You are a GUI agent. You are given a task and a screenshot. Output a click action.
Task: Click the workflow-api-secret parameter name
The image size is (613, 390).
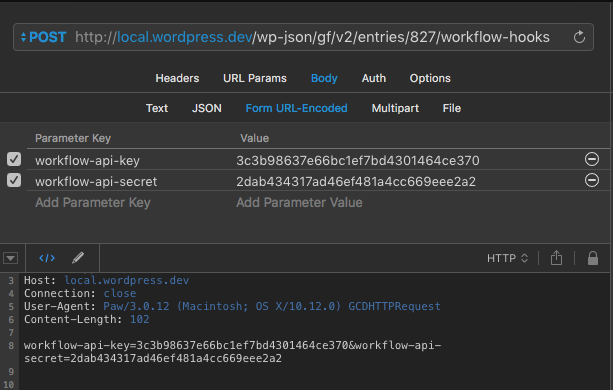pos(96,182)
